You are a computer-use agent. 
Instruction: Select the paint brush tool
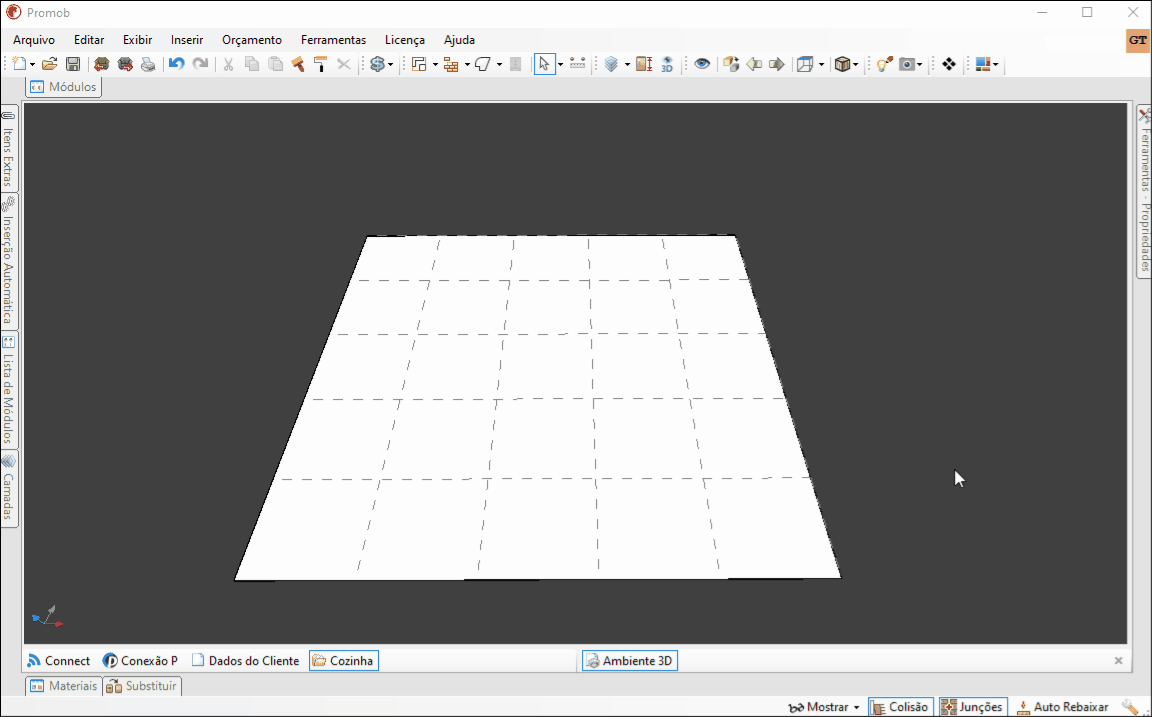(x=298, y=64)
